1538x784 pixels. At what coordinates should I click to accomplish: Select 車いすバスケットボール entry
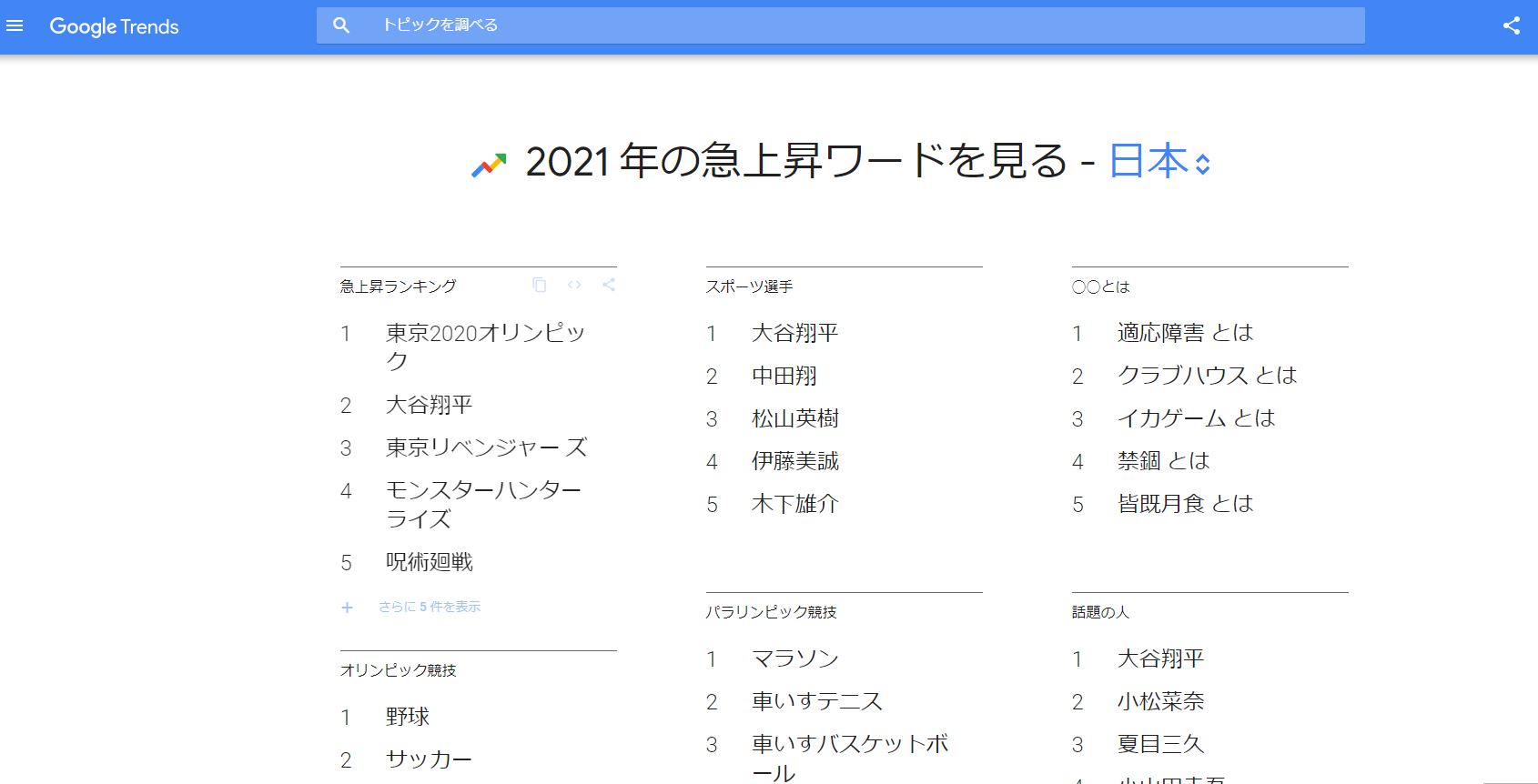pos(850,758)
